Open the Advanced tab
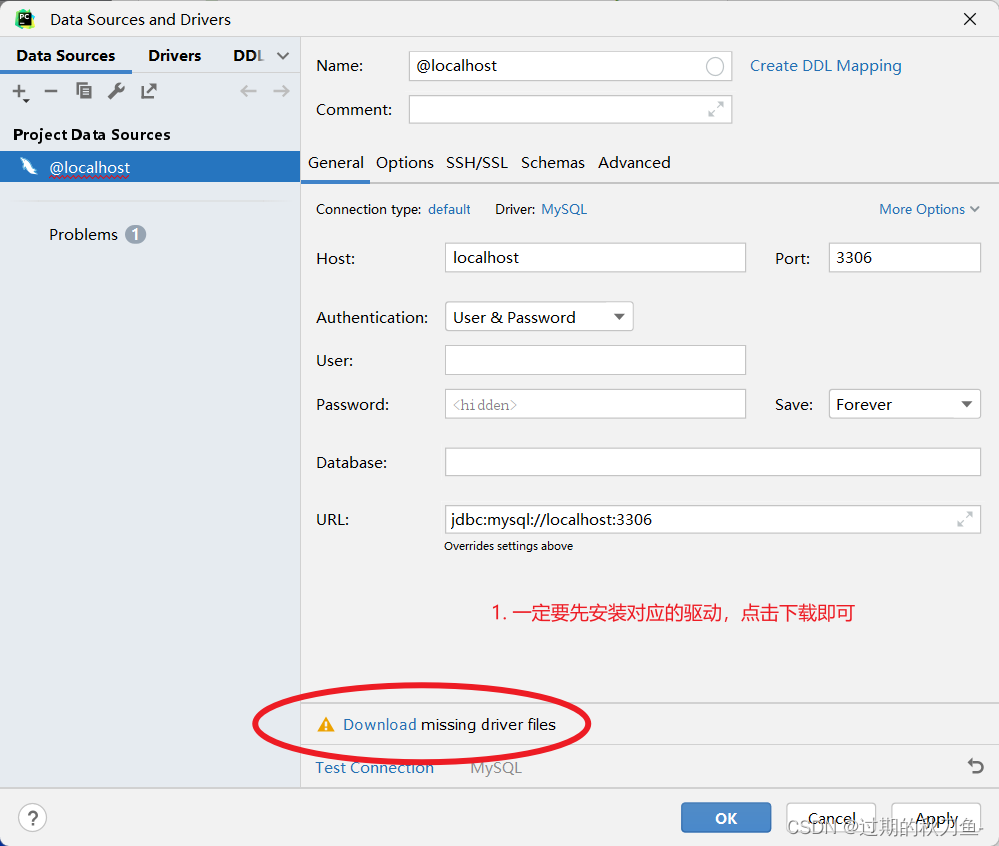The width and height of the screenshot is (999, 846). pos(634,163)
